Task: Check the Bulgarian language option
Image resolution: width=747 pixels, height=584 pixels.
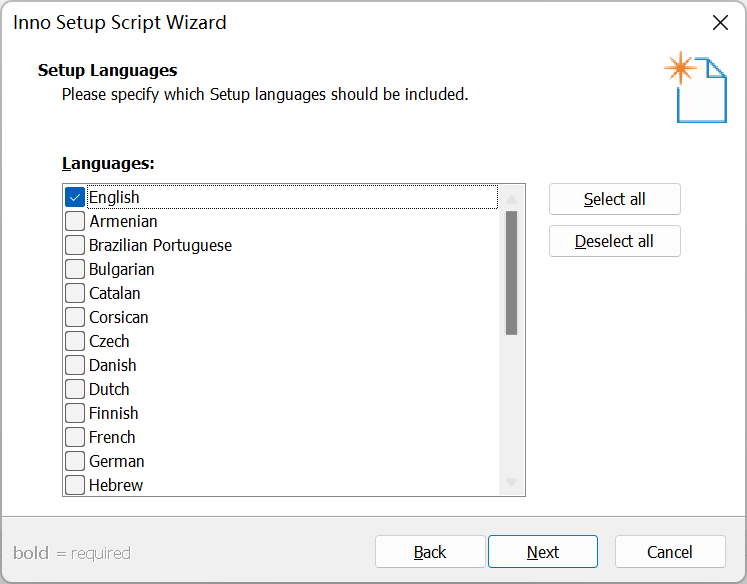Action: [75, 269]
